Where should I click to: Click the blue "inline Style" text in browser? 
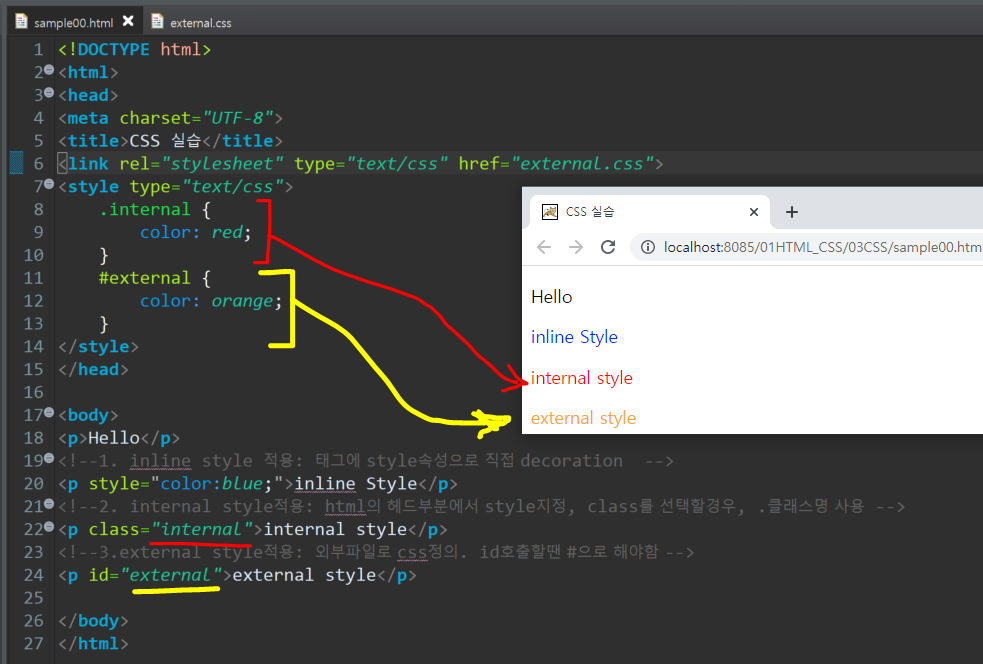pos(574,337)
